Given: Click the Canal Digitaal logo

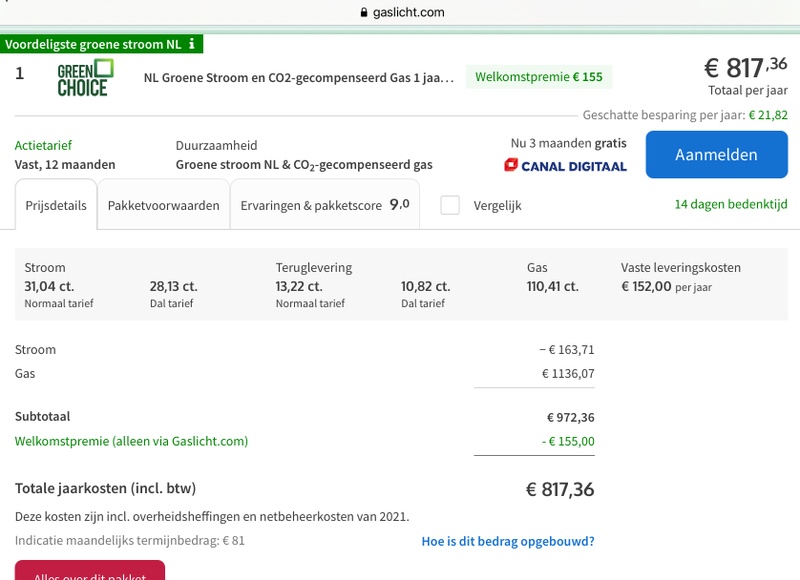Looking at the screenshot, I should [566, 165].
